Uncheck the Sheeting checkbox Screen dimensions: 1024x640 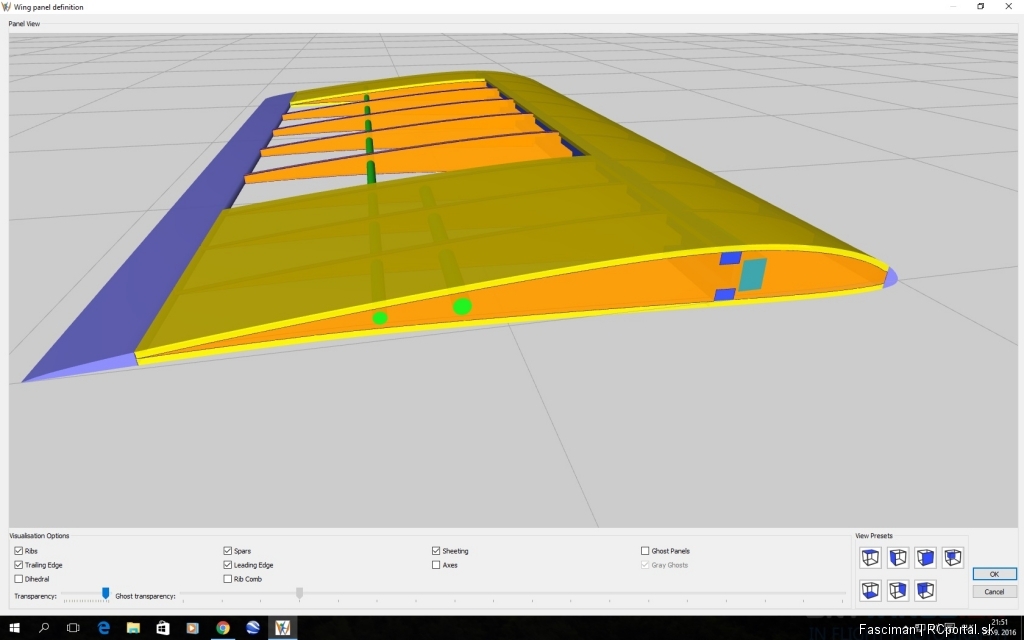pos(436,551)
